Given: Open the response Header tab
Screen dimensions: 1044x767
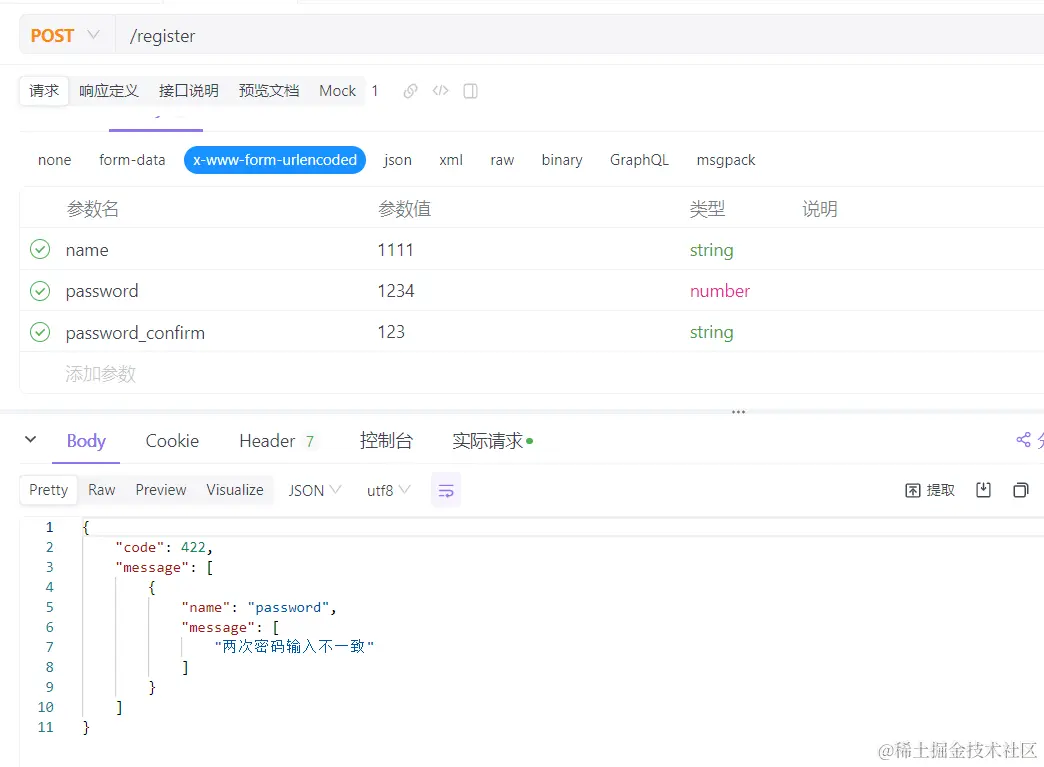Looking at the screenshot, I should (x=276, y=441).
